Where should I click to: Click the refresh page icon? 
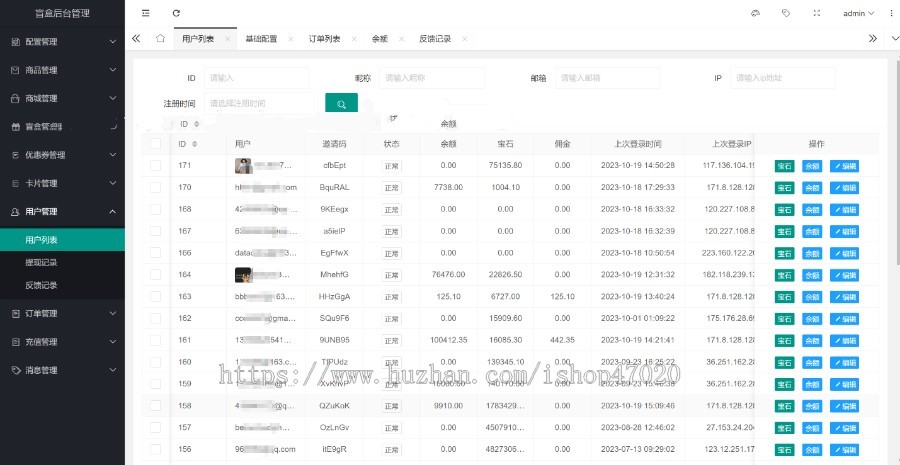[176, 13]
